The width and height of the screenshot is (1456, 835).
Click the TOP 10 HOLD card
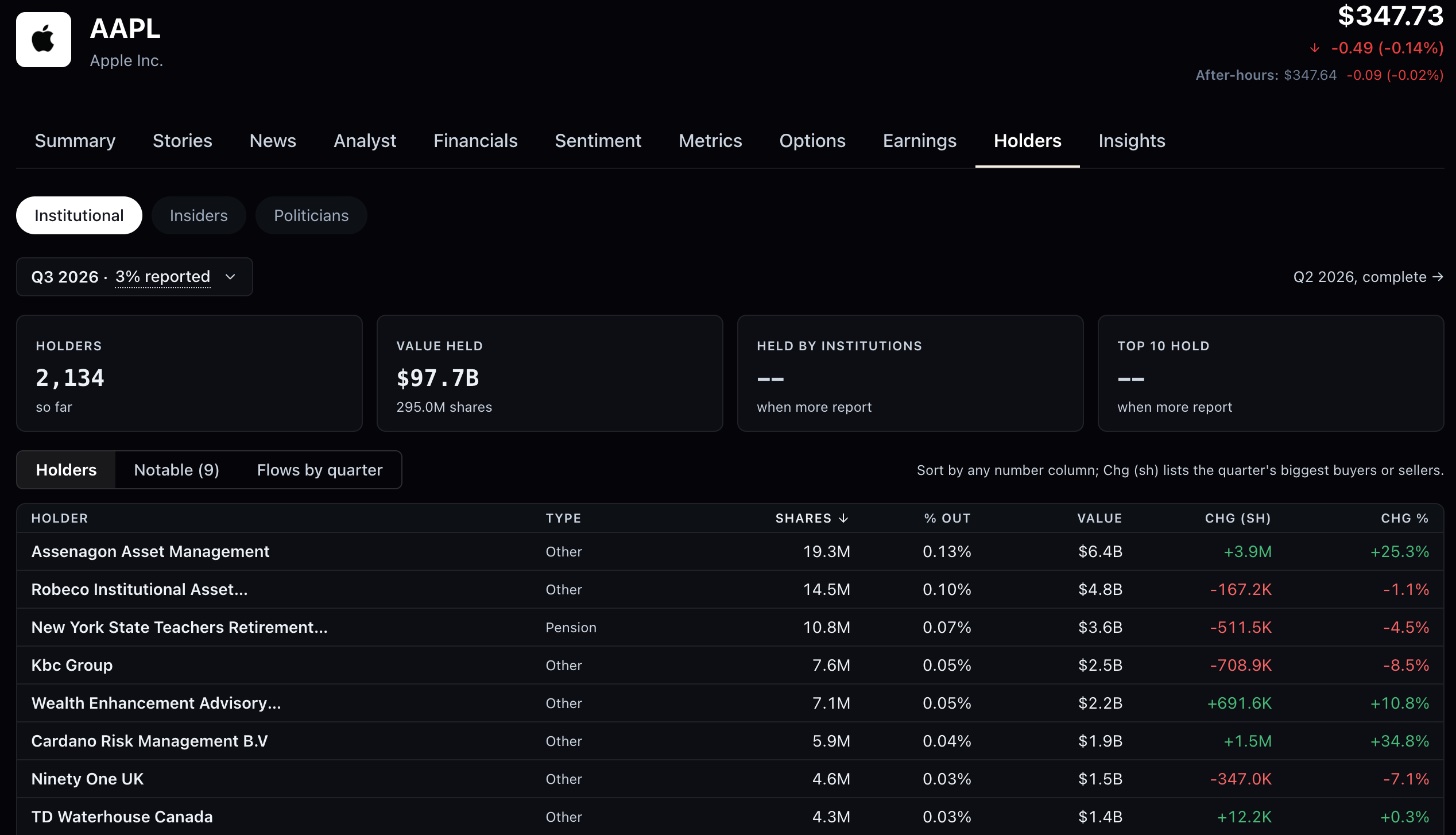[1271, 374]
